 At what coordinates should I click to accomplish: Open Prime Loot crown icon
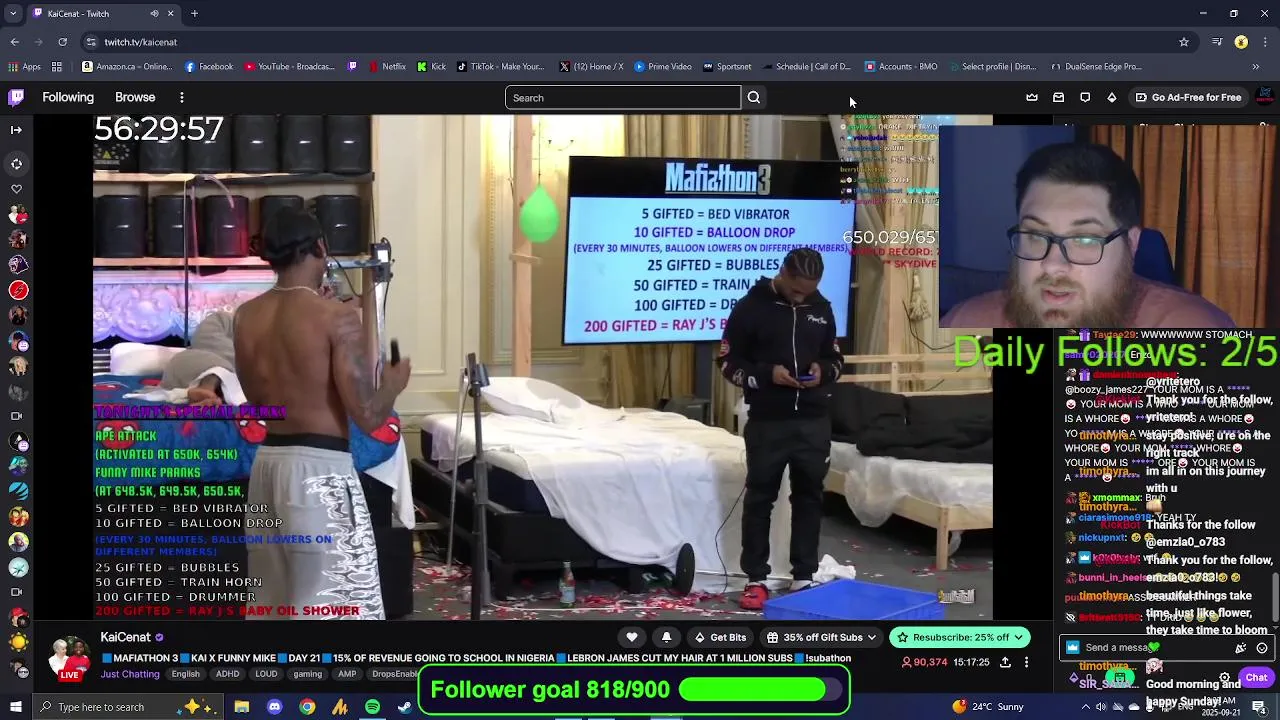pyautogui.click(x=1032, y=97)
